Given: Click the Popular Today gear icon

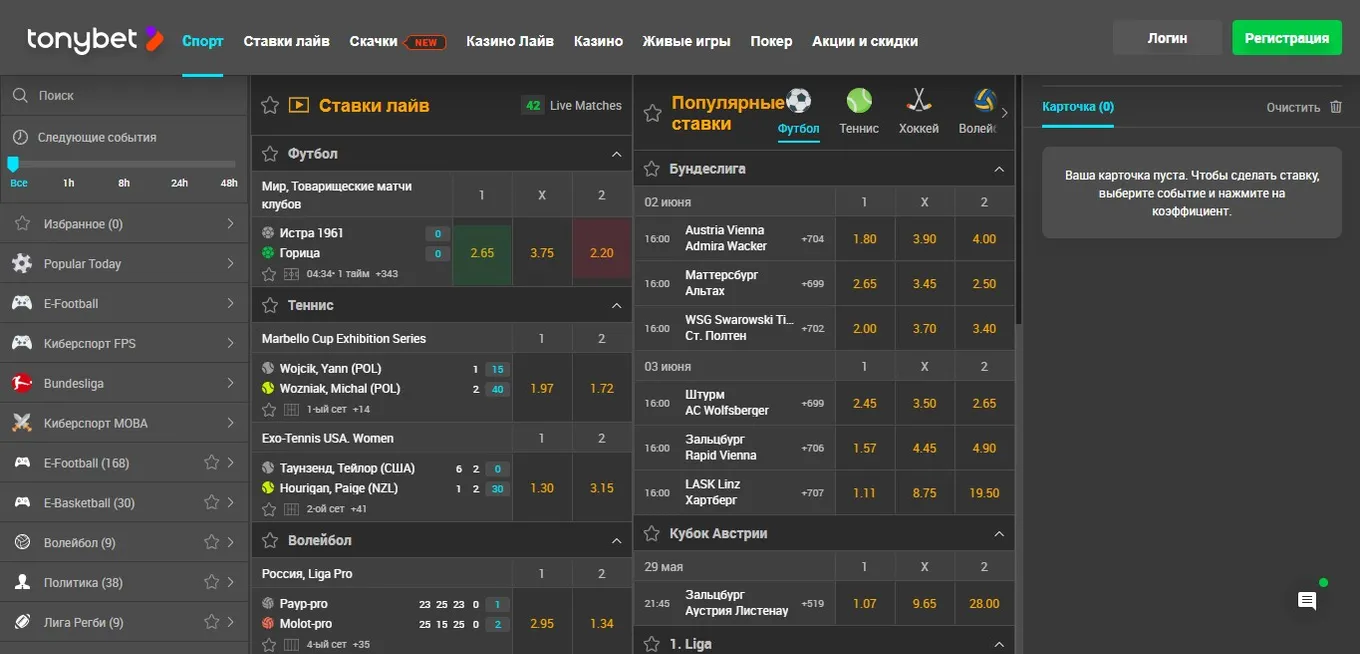Looking at the screenshot, I should point(22,264).
